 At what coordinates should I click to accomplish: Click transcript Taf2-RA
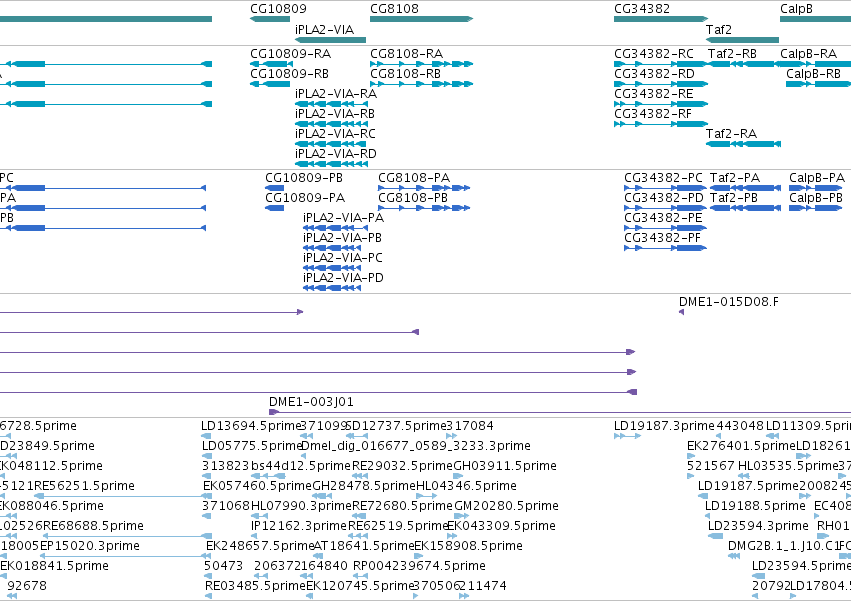(731, 134)
